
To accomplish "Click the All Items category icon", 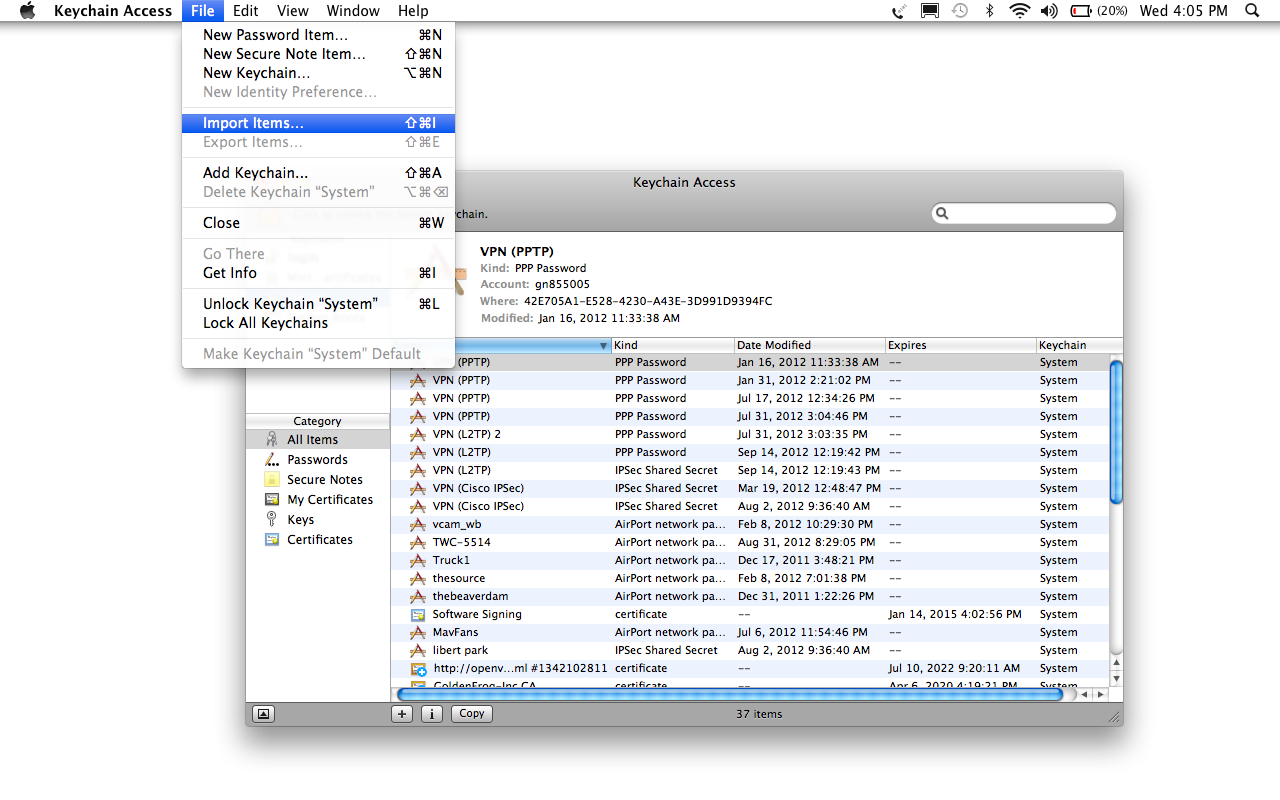I will [271, 439].
